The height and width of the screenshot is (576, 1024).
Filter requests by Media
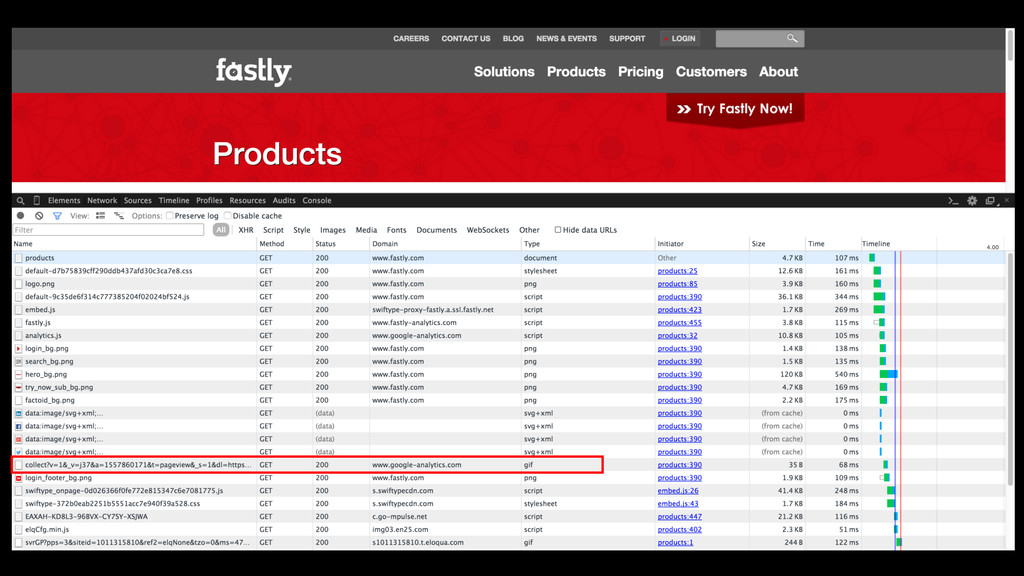click(x=366, y=230)
